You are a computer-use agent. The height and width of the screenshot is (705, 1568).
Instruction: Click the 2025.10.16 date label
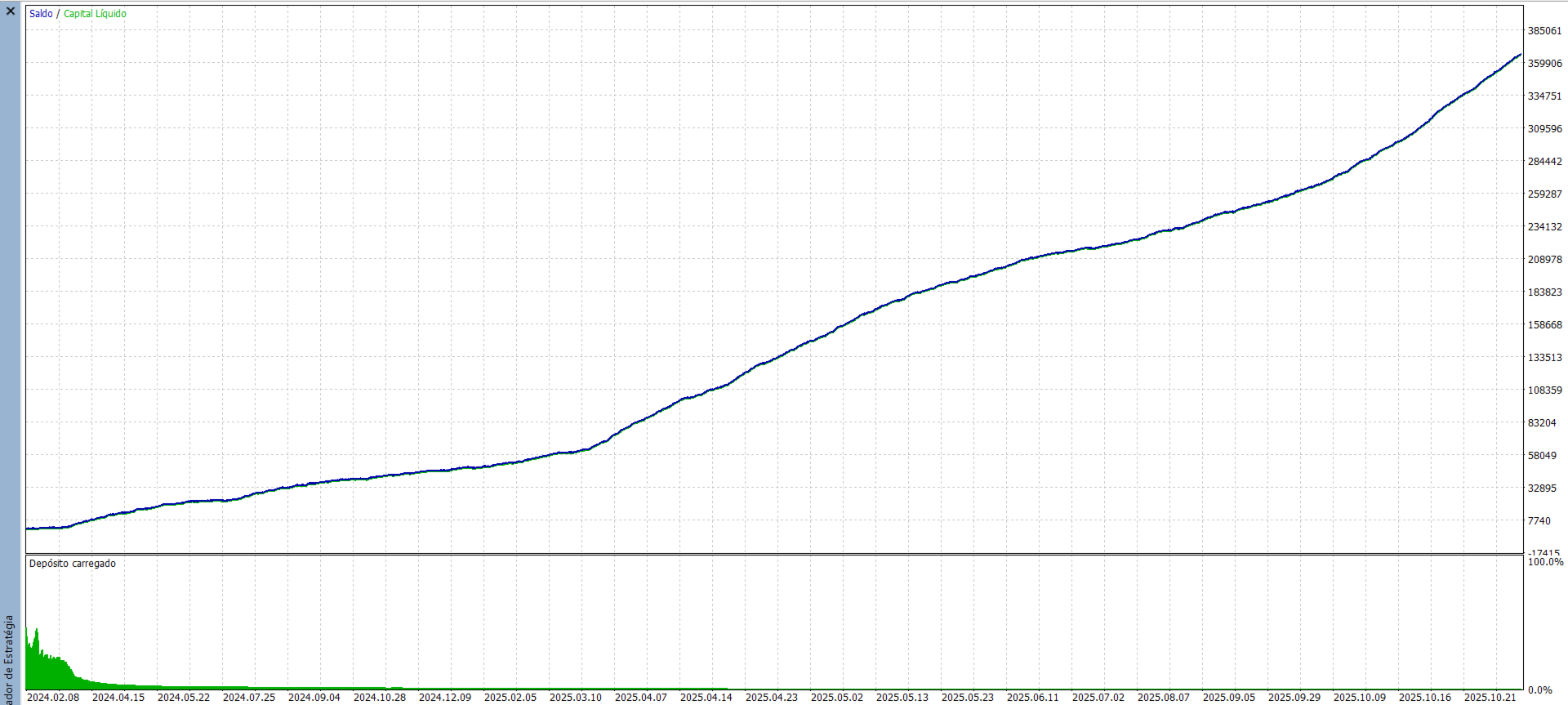pyautogui.click(x=1425, y=698)
